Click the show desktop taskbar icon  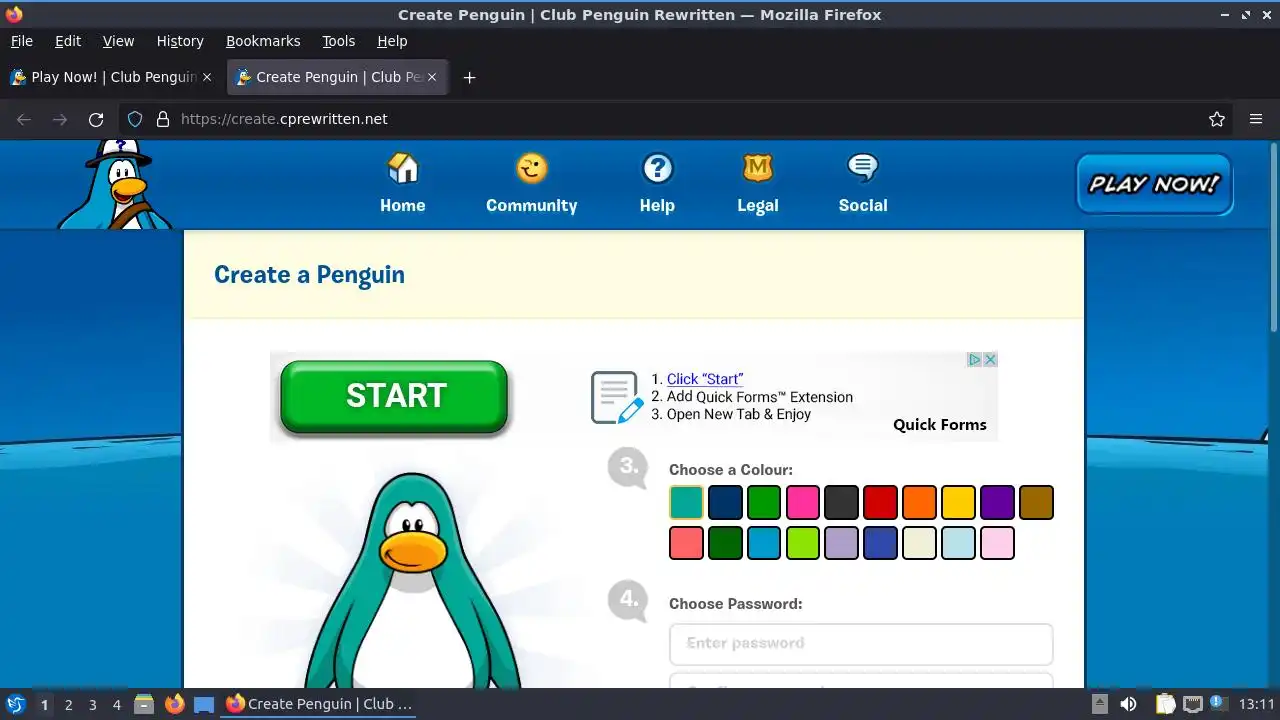click(x=204, y=704)
